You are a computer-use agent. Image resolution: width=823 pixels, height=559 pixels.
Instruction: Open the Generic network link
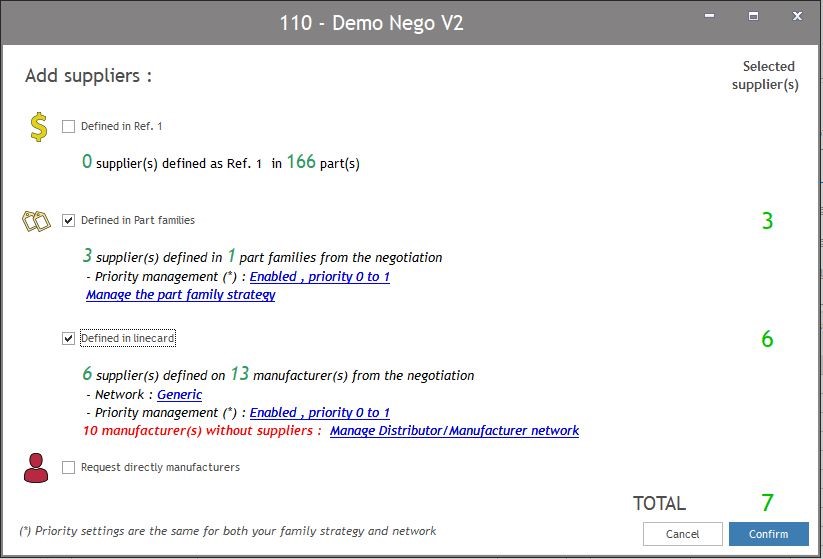[x=179, y=395]
